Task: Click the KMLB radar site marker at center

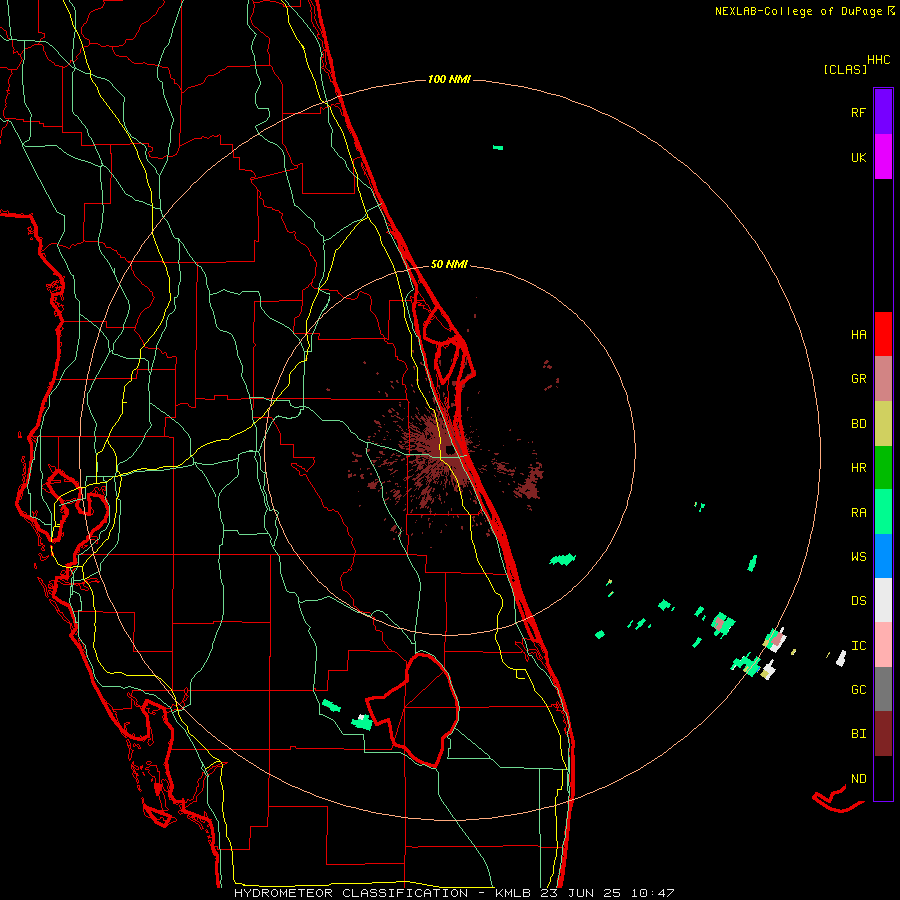Action: pos(450,449)
